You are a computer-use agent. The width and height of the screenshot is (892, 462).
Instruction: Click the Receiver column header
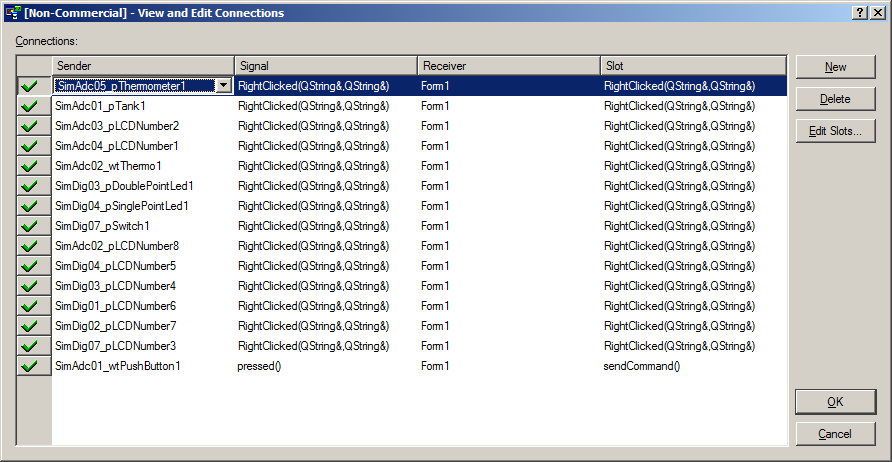(509, 66)
